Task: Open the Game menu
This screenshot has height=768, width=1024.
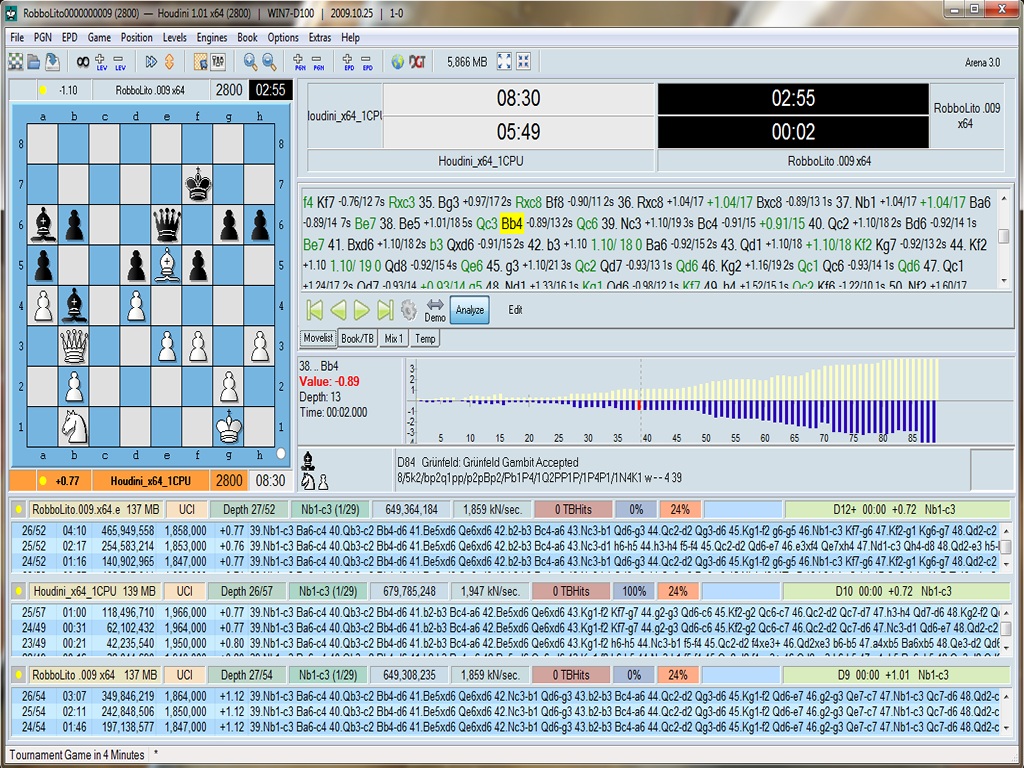Action: tap(99, 37)
